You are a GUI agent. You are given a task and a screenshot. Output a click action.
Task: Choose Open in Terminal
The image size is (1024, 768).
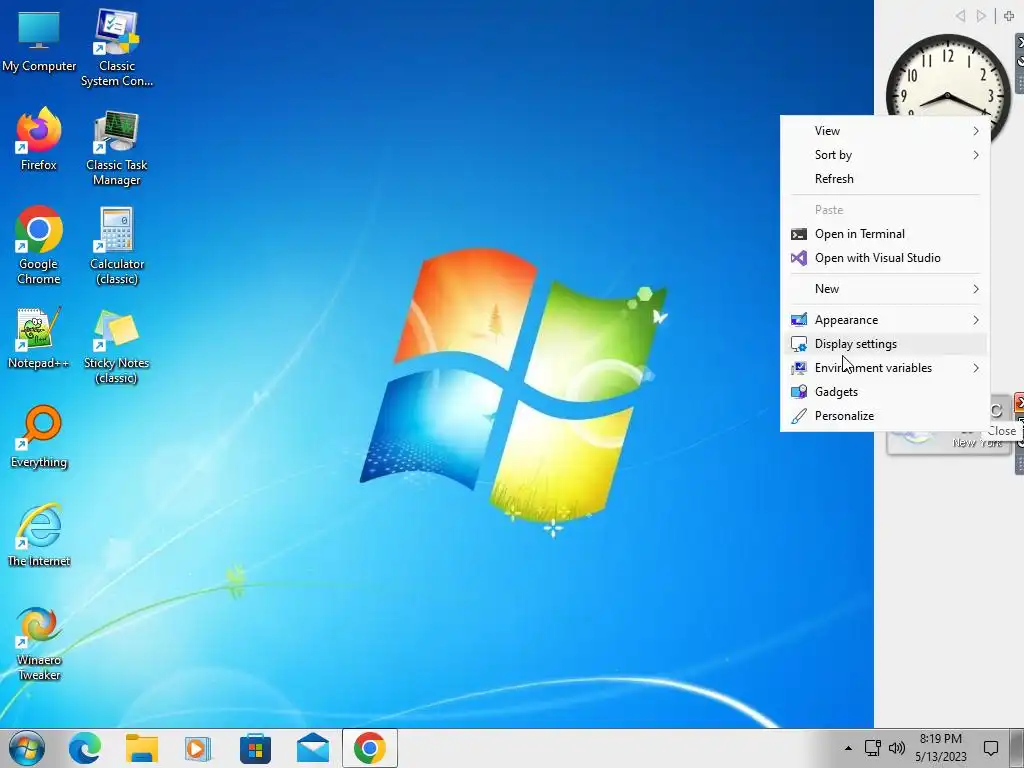[885, 234]
